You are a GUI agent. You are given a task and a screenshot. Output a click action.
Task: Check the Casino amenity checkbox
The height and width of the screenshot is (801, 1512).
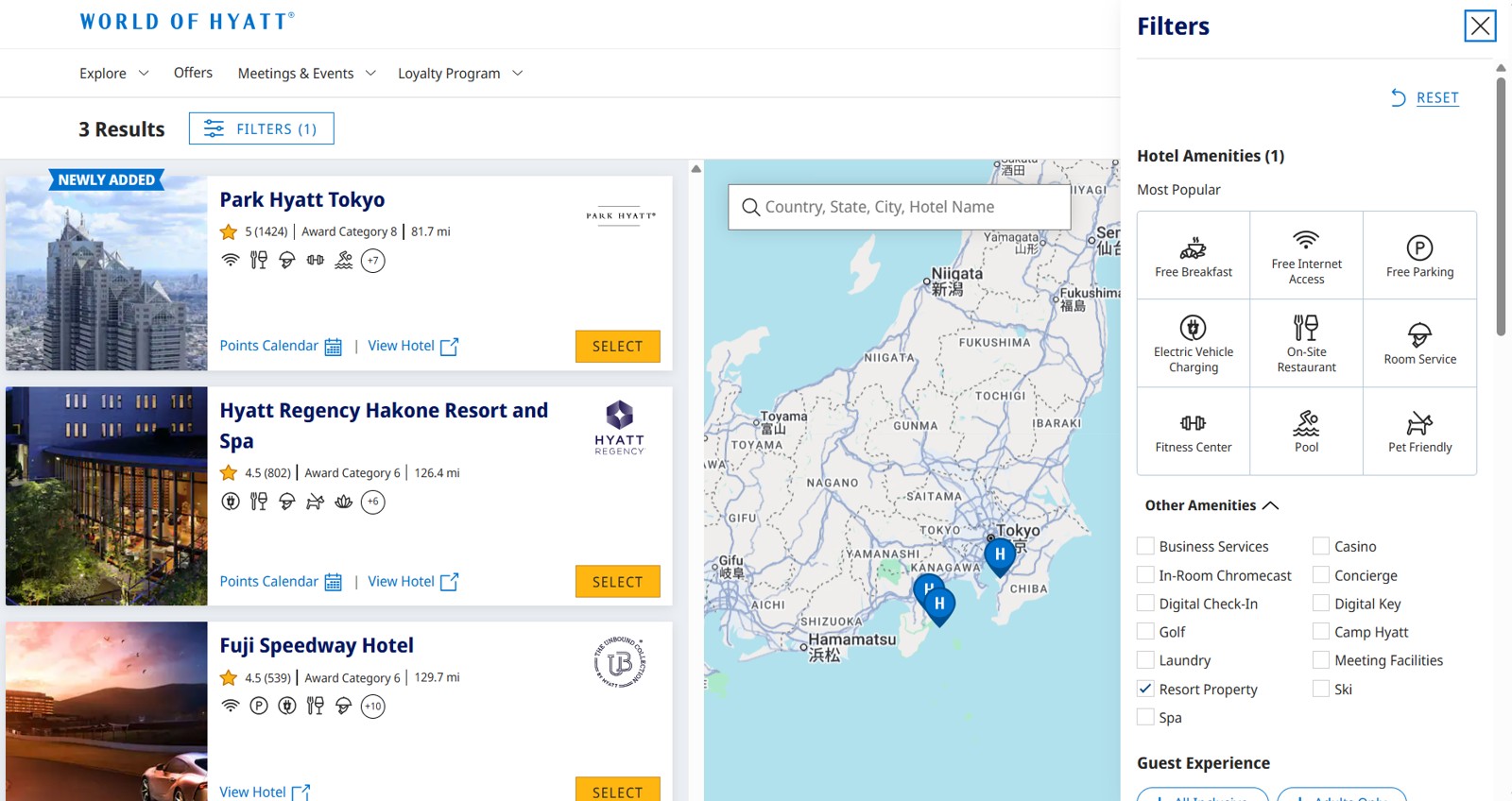click(1321, 546)
